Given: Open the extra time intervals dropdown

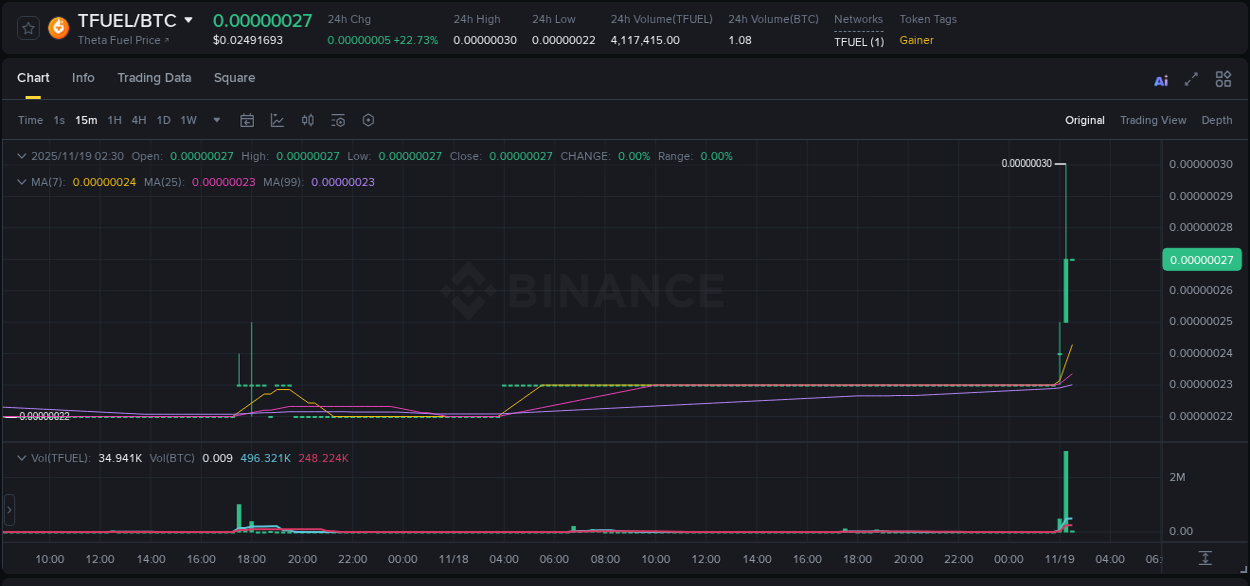Looking at the screenshot, I should 215,119.
